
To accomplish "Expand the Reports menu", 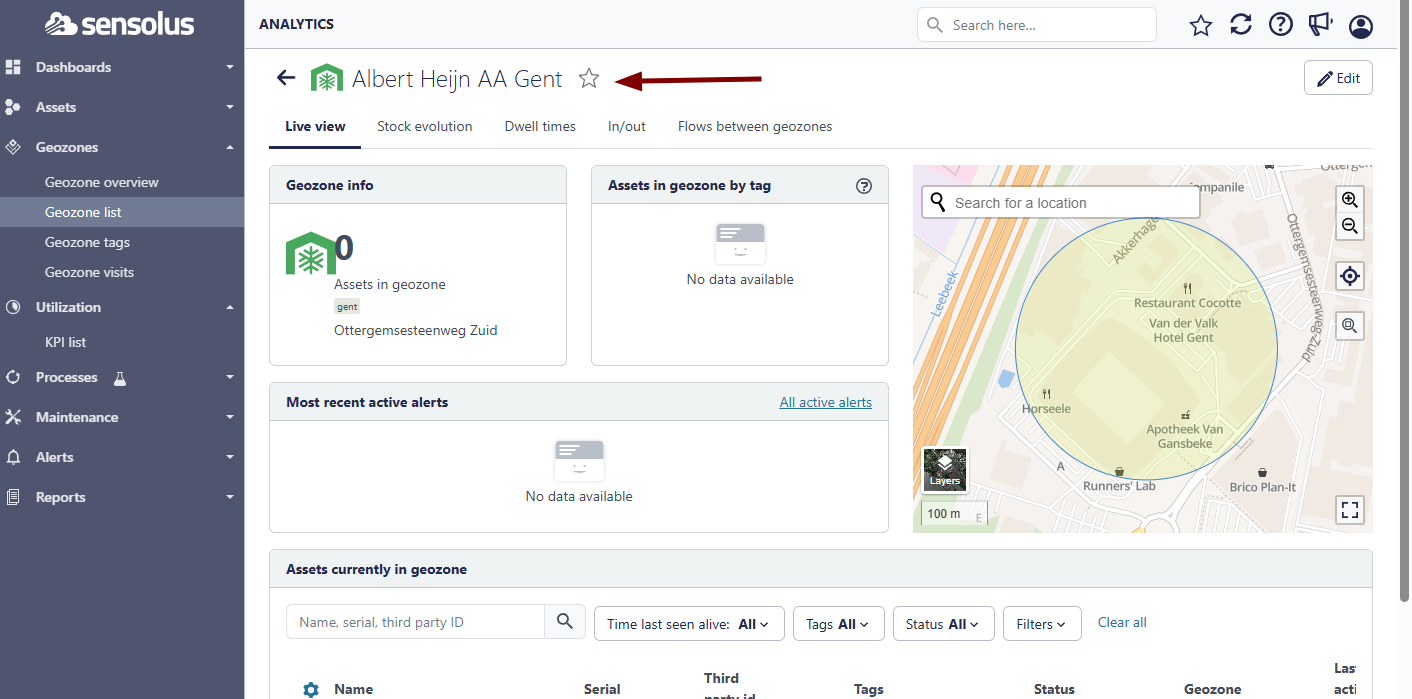I will (230, 497).
